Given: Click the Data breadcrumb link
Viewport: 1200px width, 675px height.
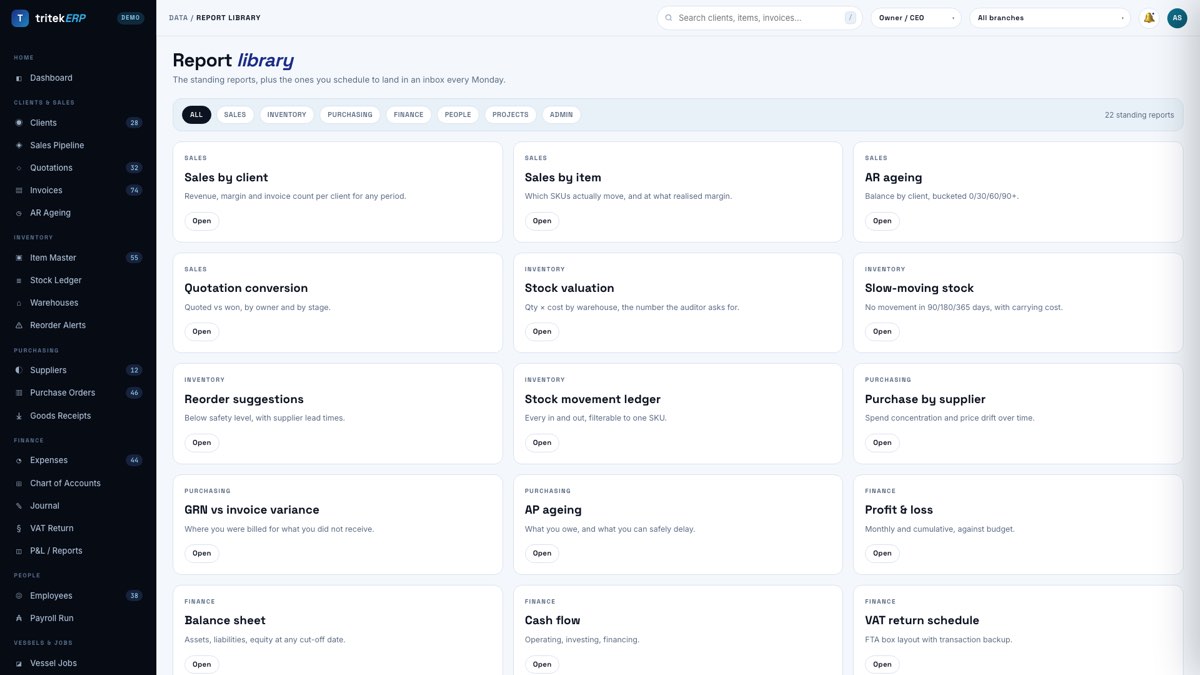Looking at the screenshot, I should coord(178,18).
